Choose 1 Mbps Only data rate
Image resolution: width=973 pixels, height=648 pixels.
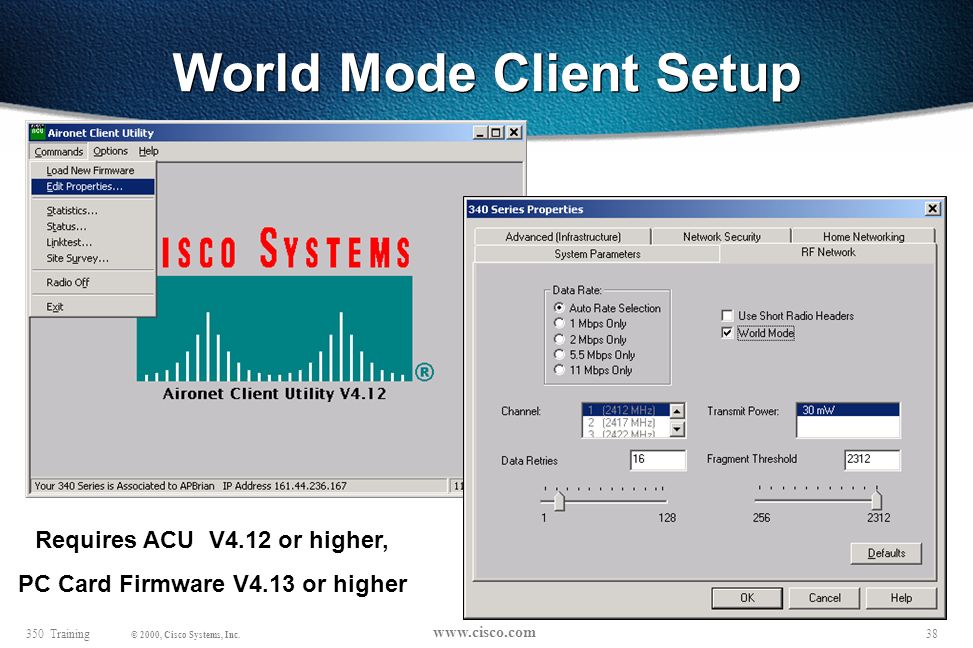pyautogui.click(x=559, y=323)
